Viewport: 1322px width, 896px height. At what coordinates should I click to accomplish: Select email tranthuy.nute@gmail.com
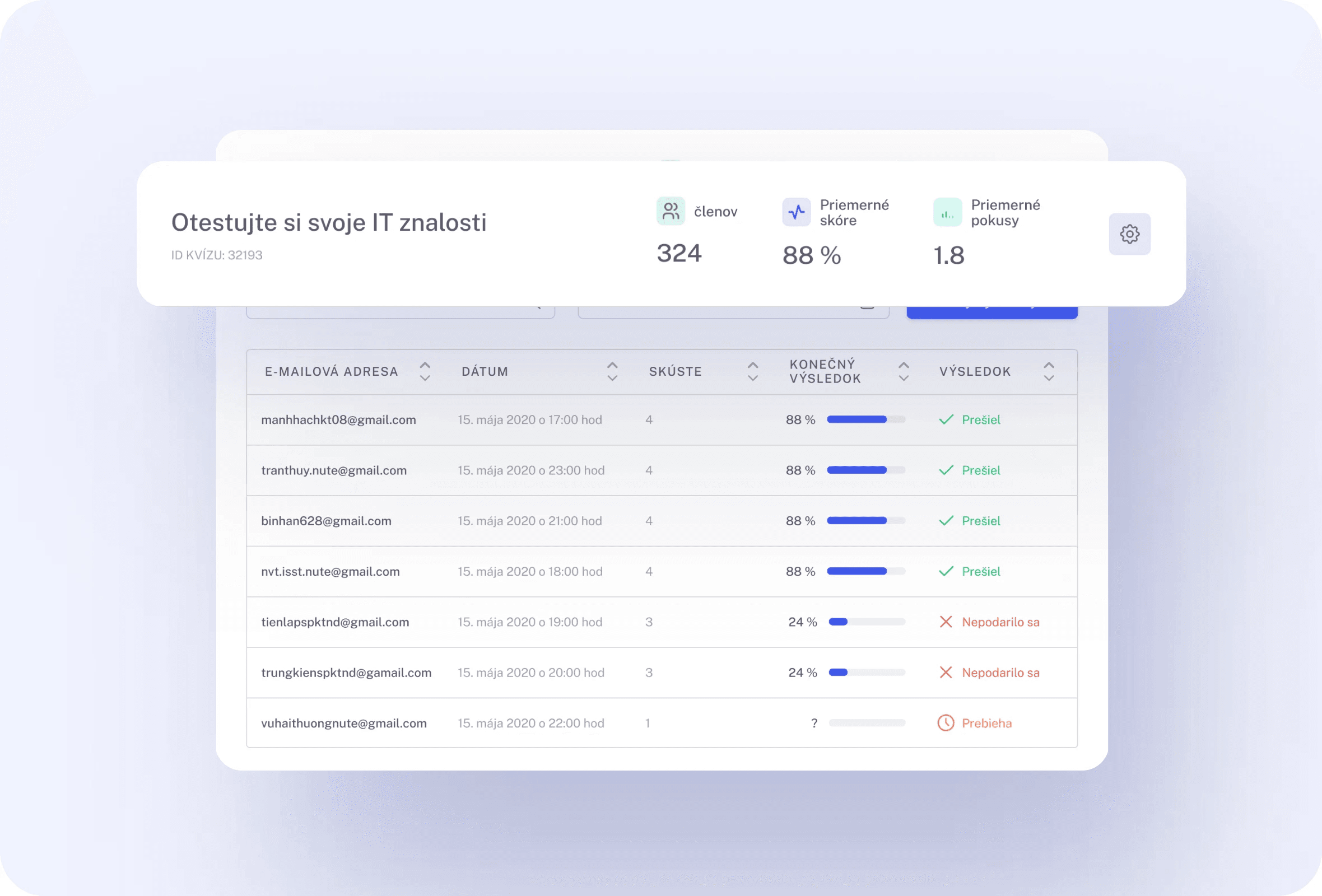[x=334, y=470]
